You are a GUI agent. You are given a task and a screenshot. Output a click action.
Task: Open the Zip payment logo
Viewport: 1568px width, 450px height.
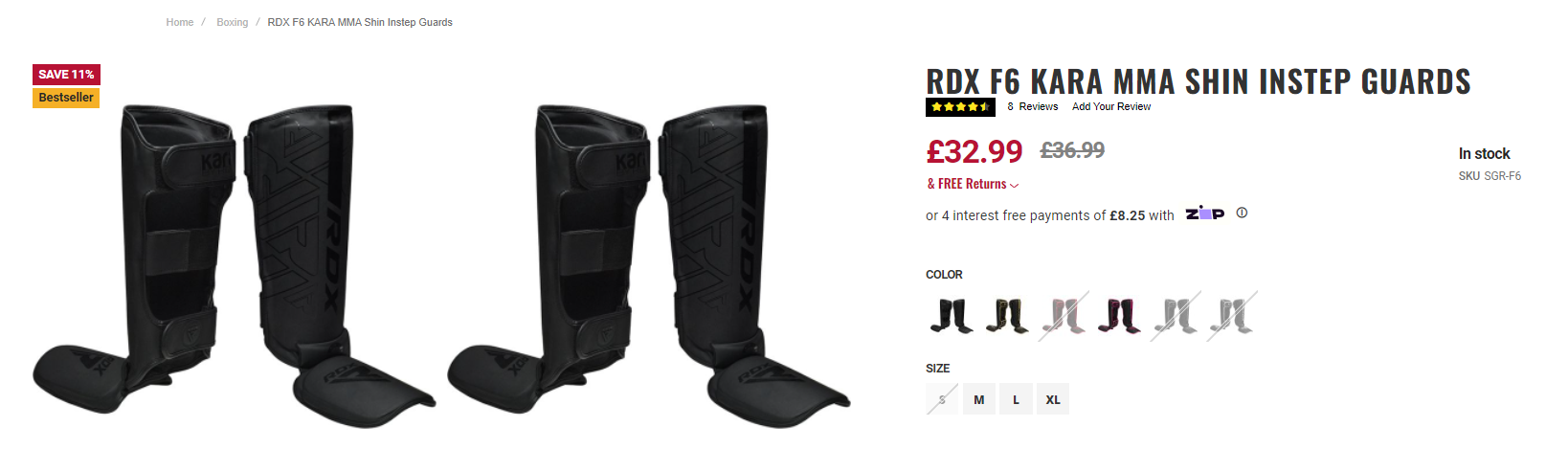[1204, 214]
